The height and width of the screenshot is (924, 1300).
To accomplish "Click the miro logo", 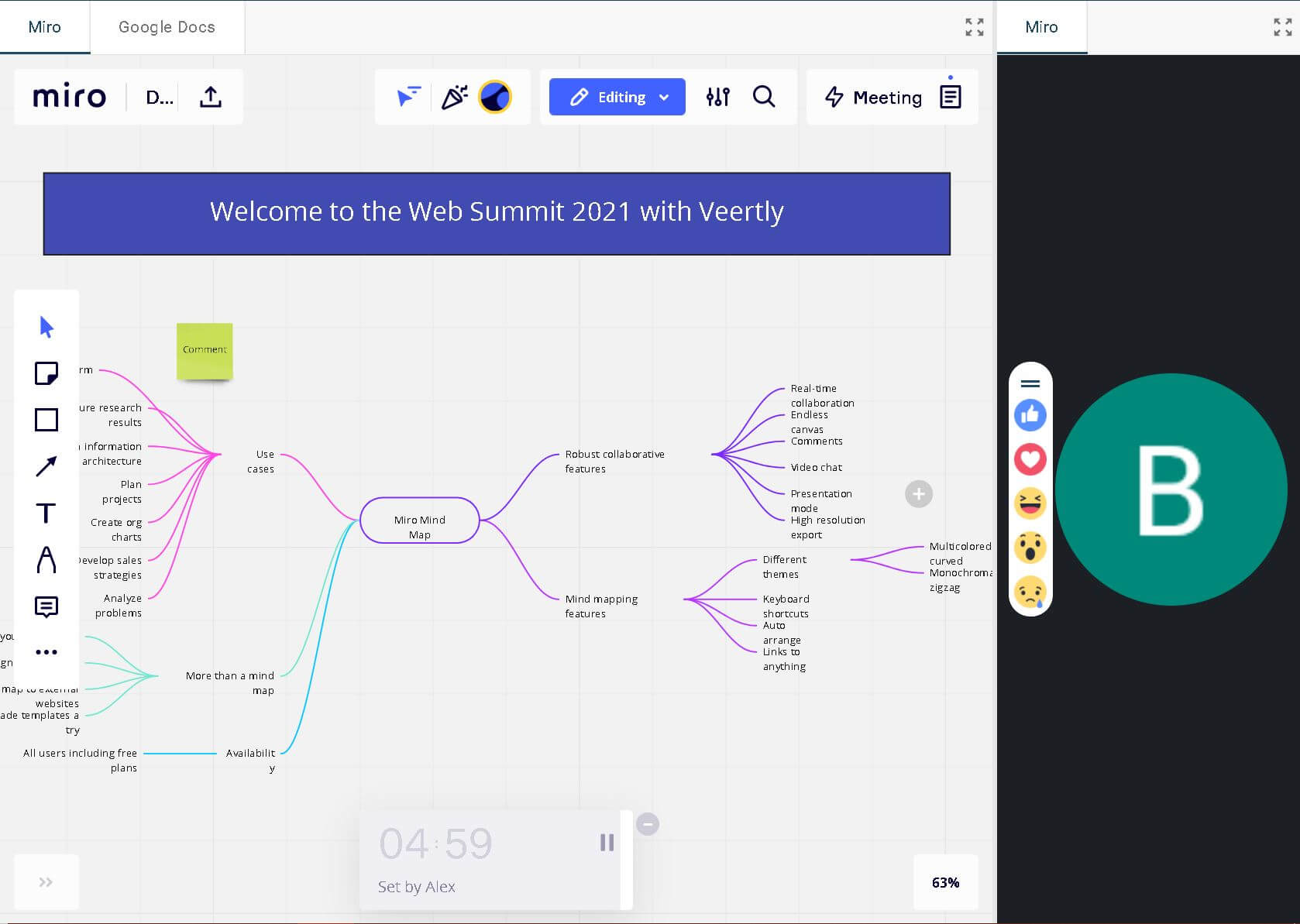I will coord(69,97).
